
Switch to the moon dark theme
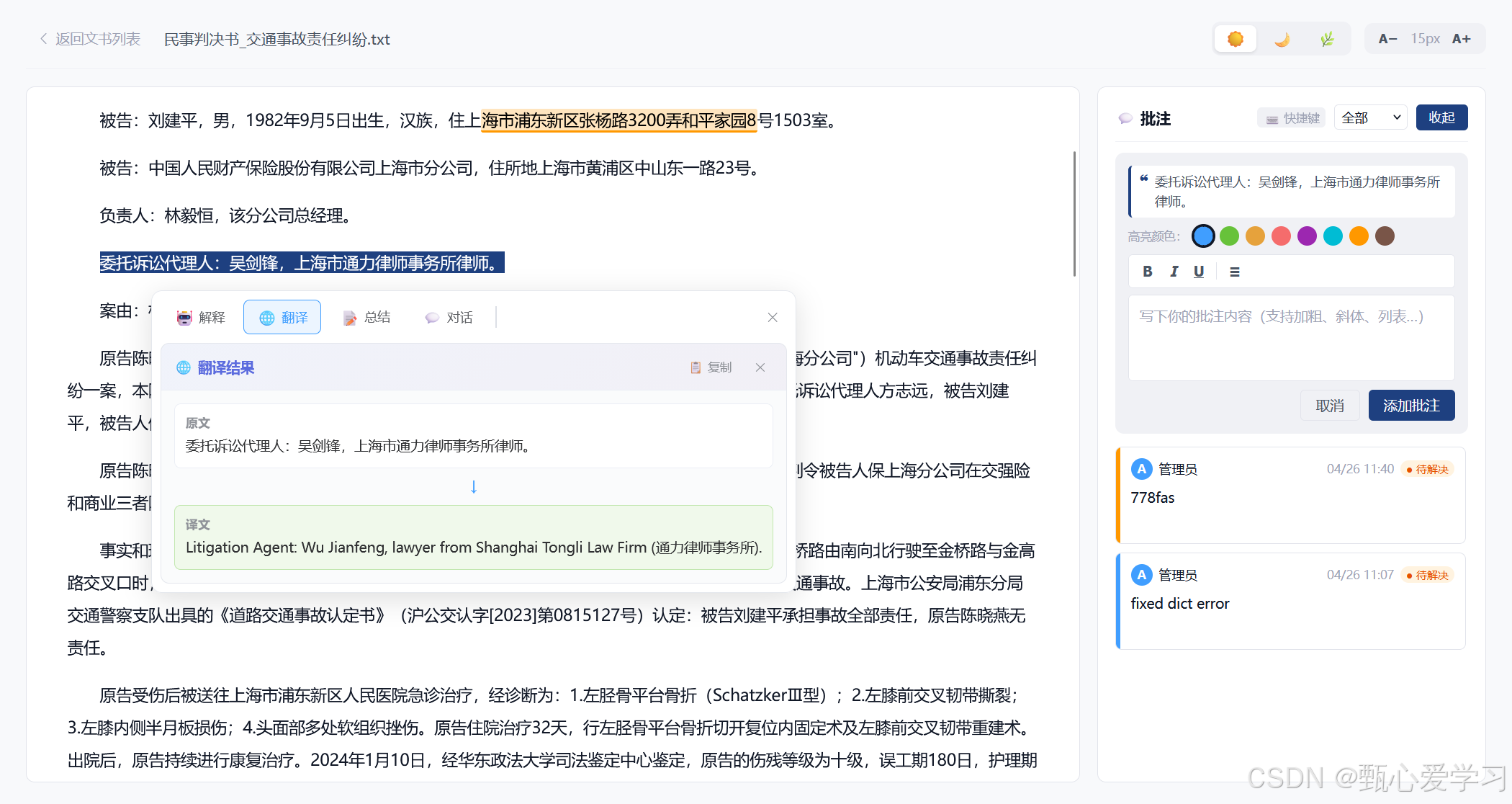pyautogui.click(x=1282, y=39)
